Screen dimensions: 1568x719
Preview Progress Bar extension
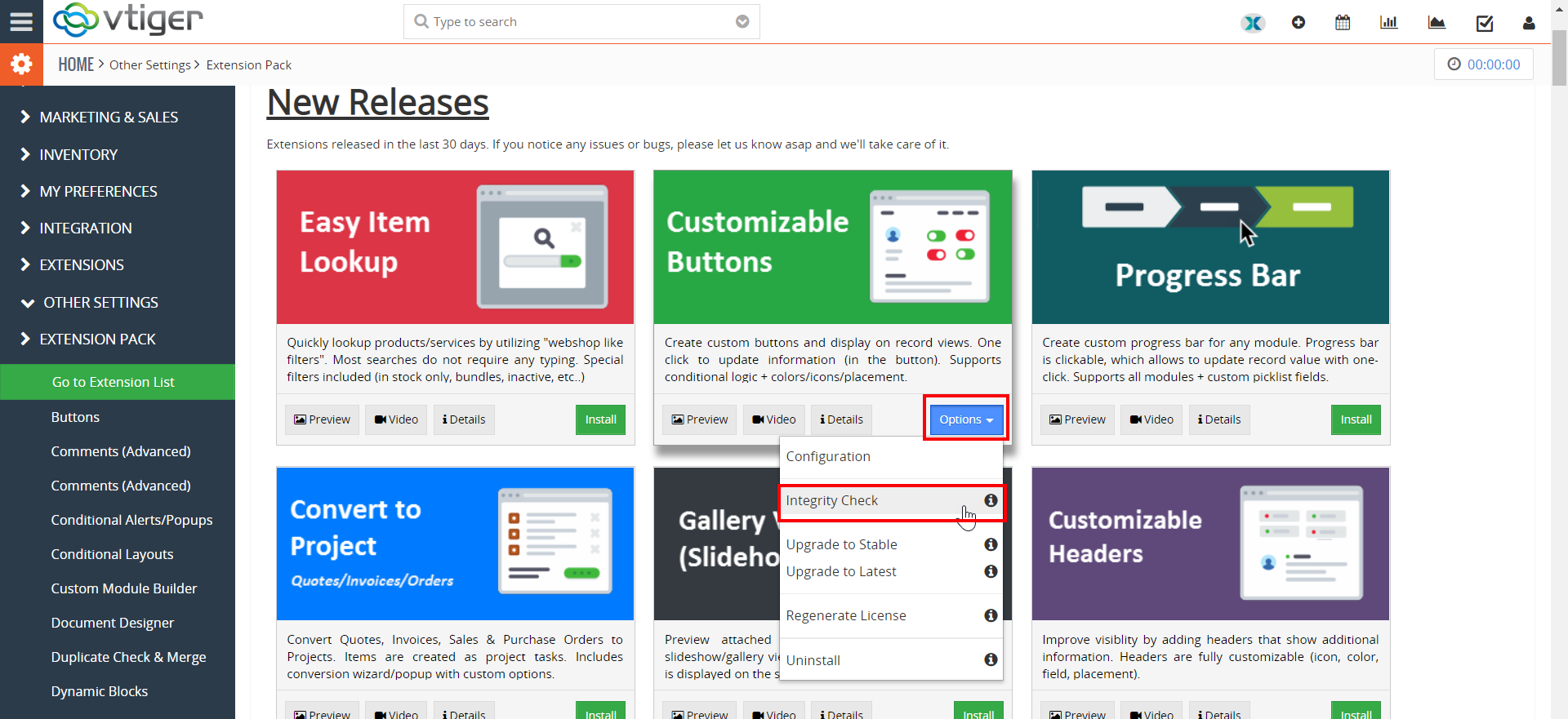[x=1077, y=419]
